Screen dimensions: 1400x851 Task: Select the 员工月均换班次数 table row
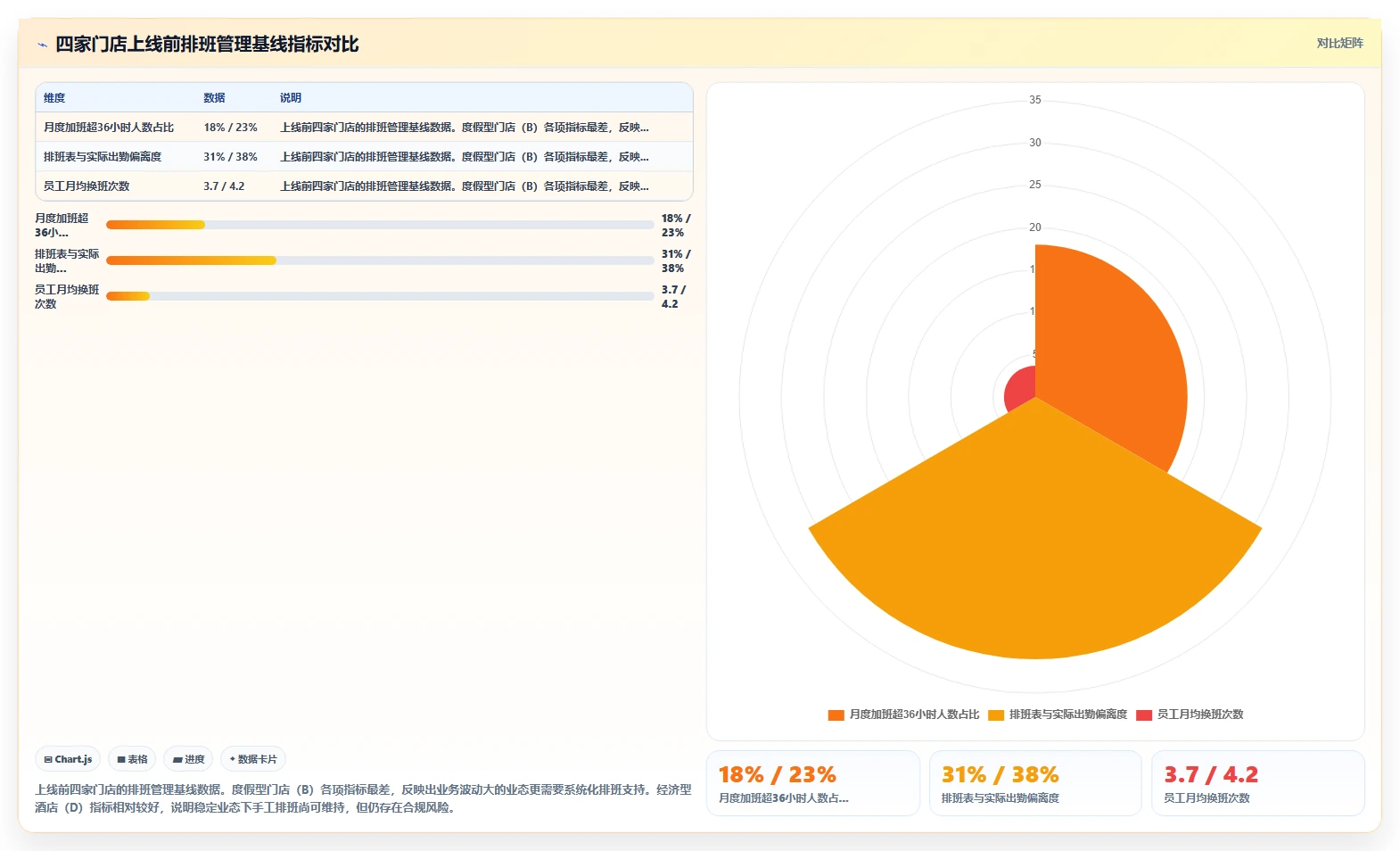tap(364, 186)
